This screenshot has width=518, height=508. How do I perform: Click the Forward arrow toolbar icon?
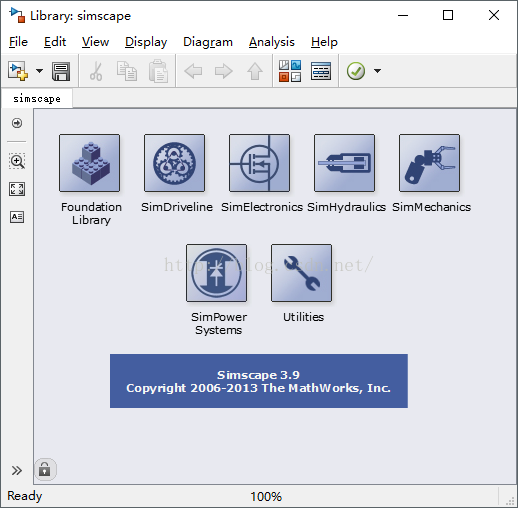click(x=224, y=71)
